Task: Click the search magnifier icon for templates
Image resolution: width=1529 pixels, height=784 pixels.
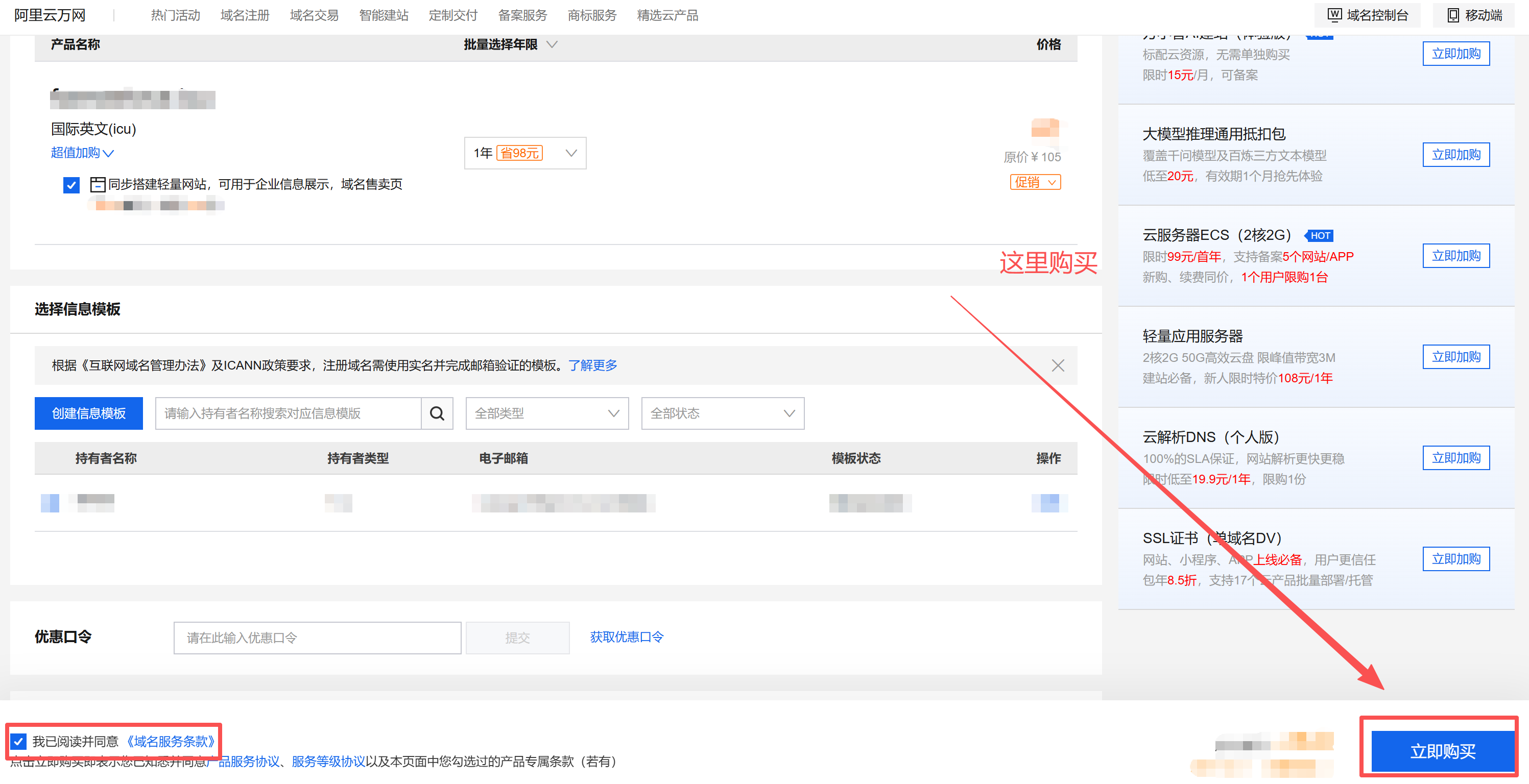Action: pyautogui.click(x=437, y=413)
